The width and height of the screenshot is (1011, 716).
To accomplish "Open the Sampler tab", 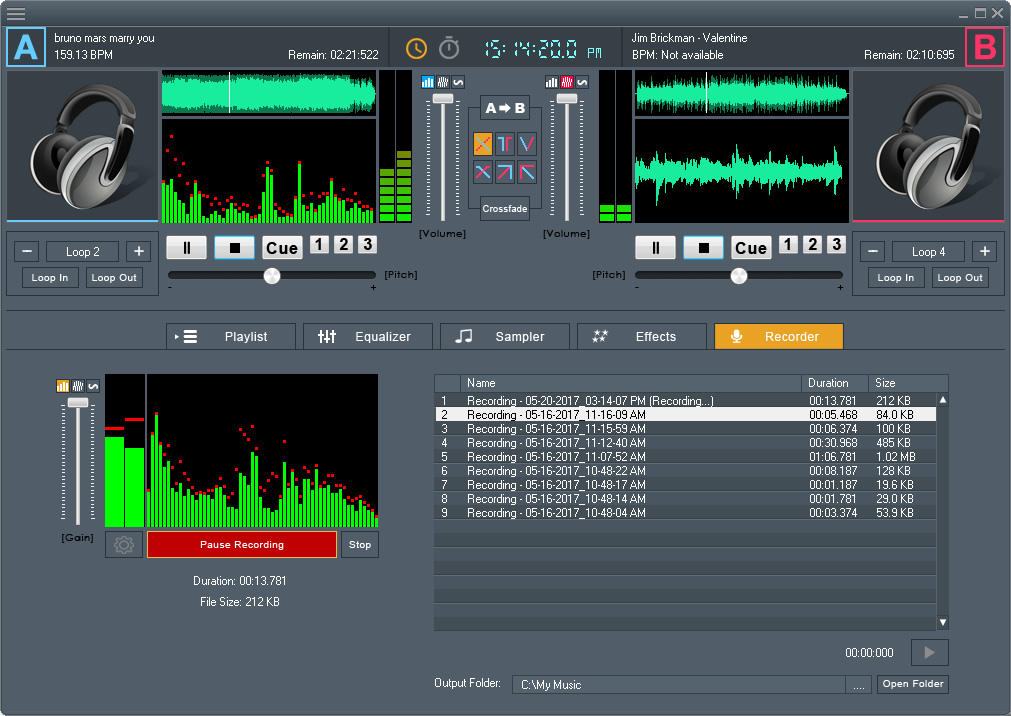I will [x=504, y=336].
